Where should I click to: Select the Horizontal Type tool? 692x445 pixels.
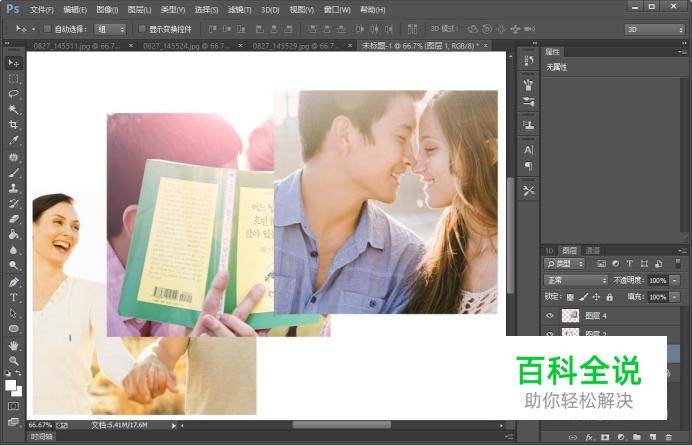pyautogui.click(x=14, y=298)
